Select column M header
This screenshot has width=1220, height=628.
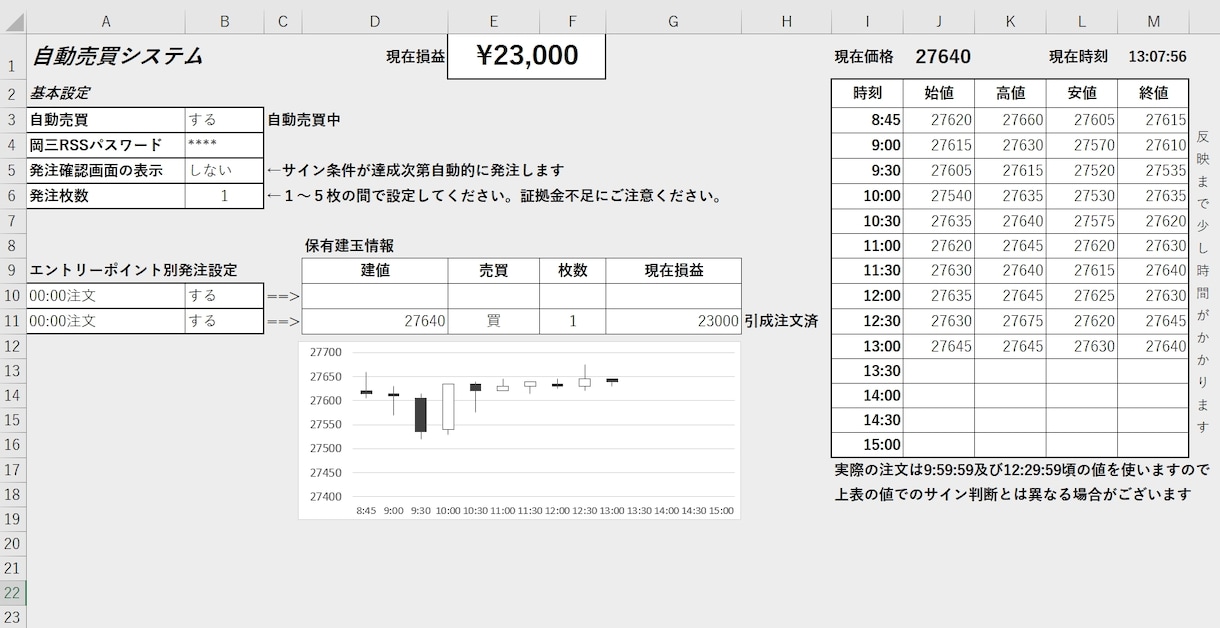(x=1153, y=22)
